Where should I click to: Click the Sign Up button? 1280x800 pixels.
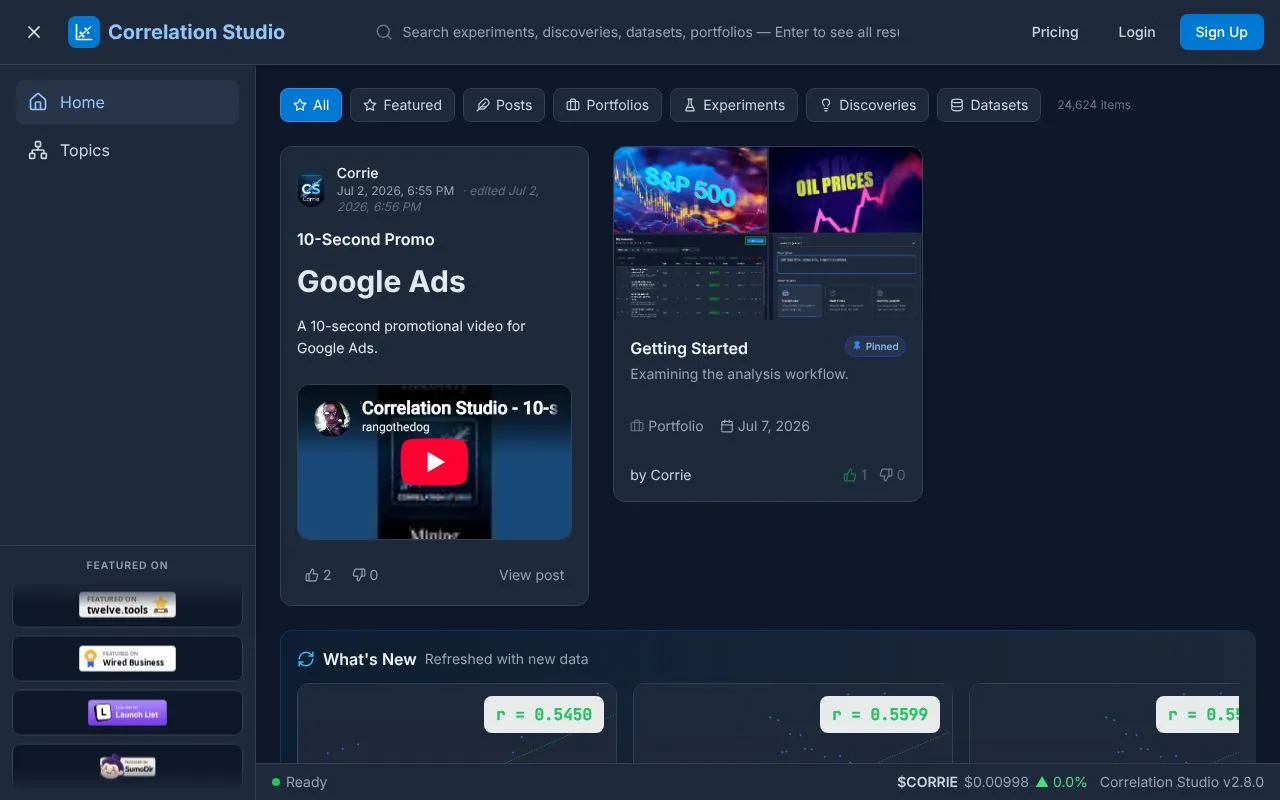(1222, 32)
